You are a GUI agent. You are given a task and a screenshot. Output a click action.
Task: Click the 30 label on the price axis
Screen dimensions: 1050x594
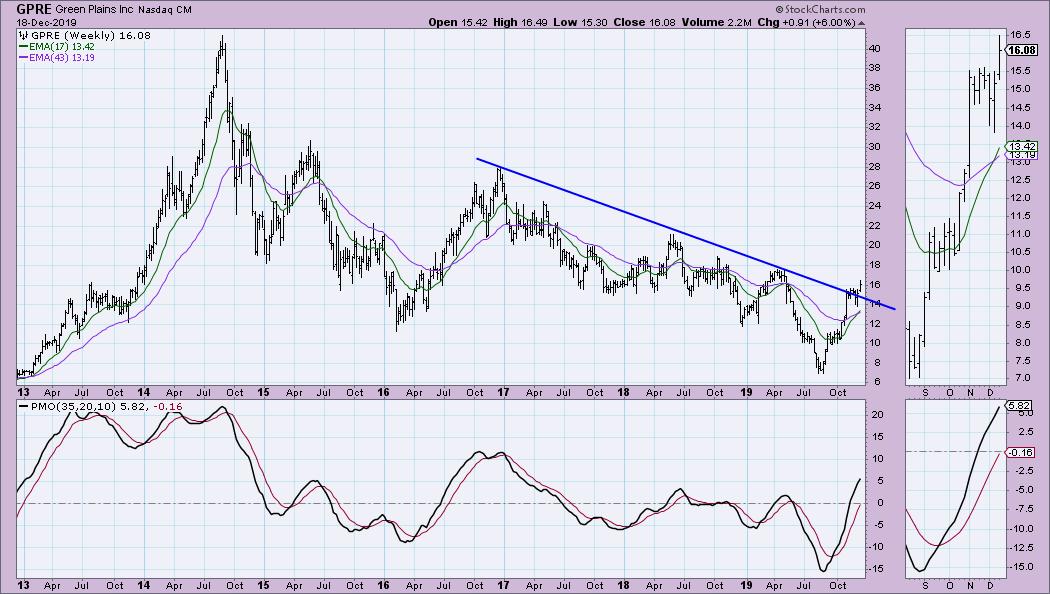pos(875,147)
